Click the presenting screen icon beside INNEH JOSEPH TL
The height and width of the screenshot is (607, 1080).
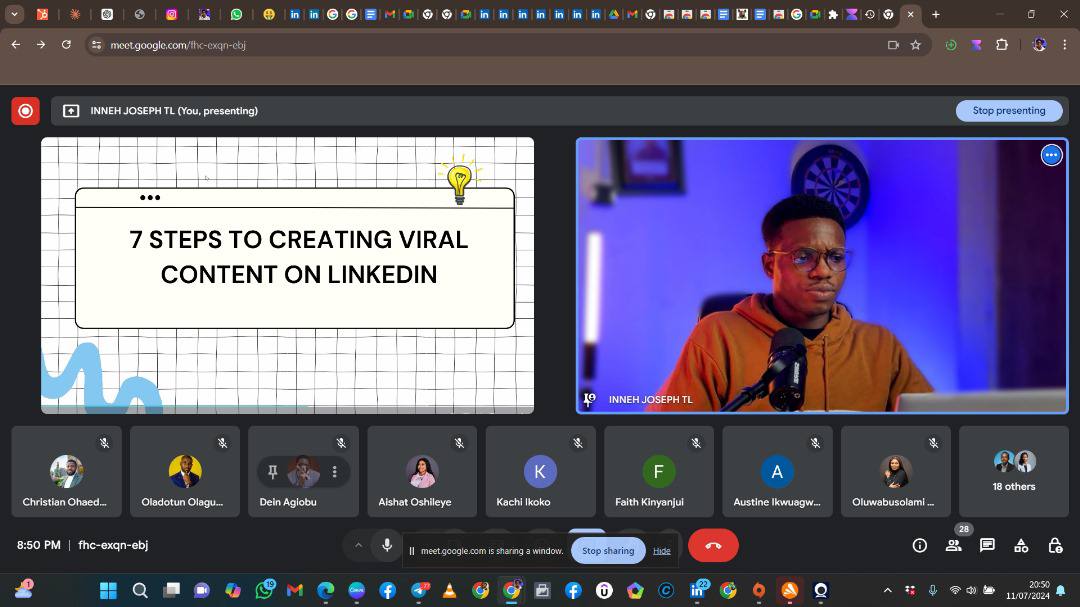71,111
